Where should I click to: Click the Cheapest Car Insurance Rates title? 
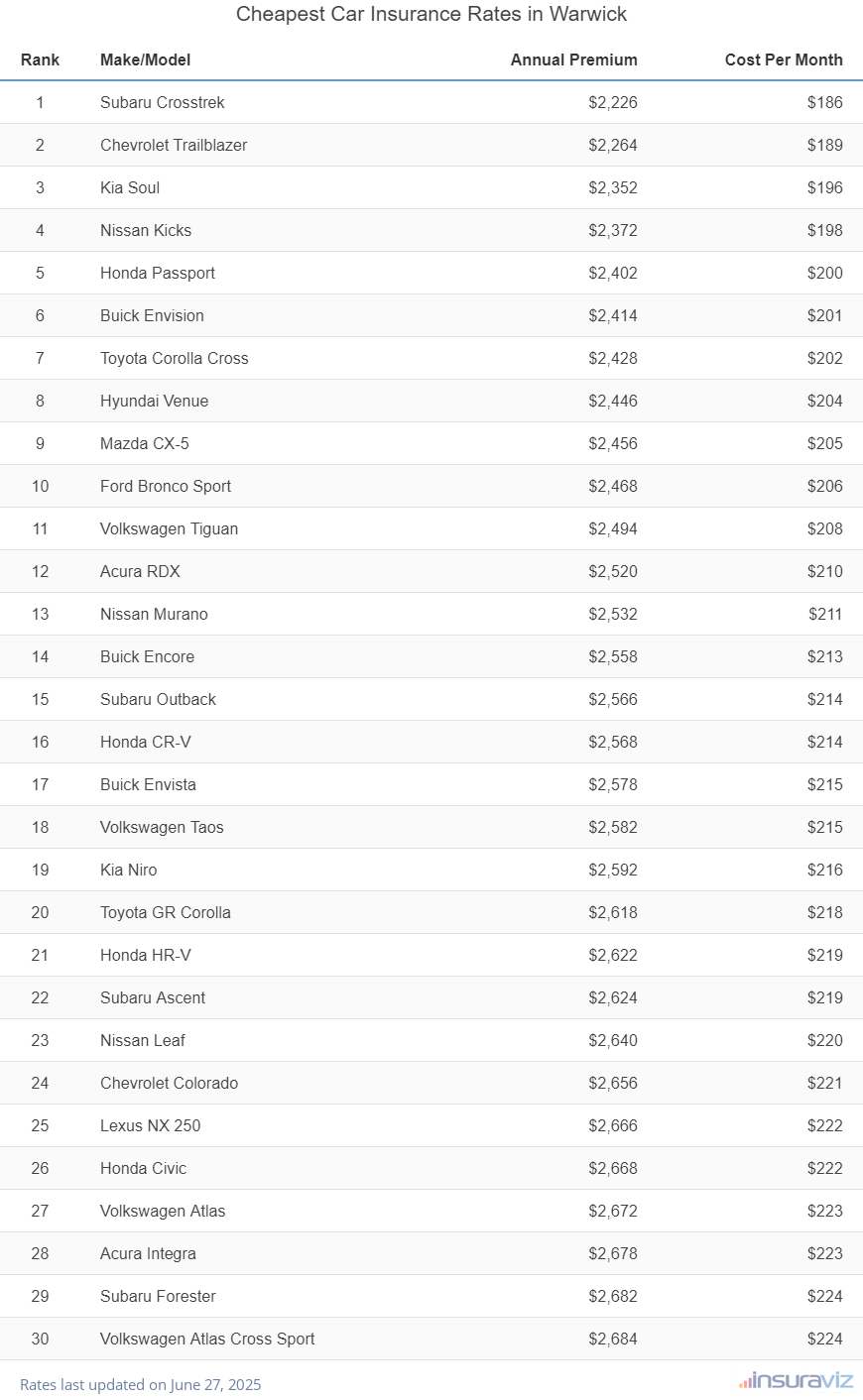(431, 14)
